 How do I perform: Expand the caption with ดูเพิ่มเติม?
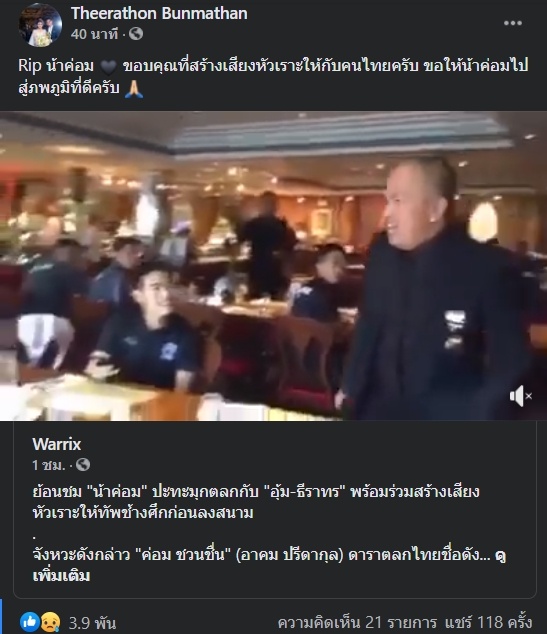(x=269, y=565)
